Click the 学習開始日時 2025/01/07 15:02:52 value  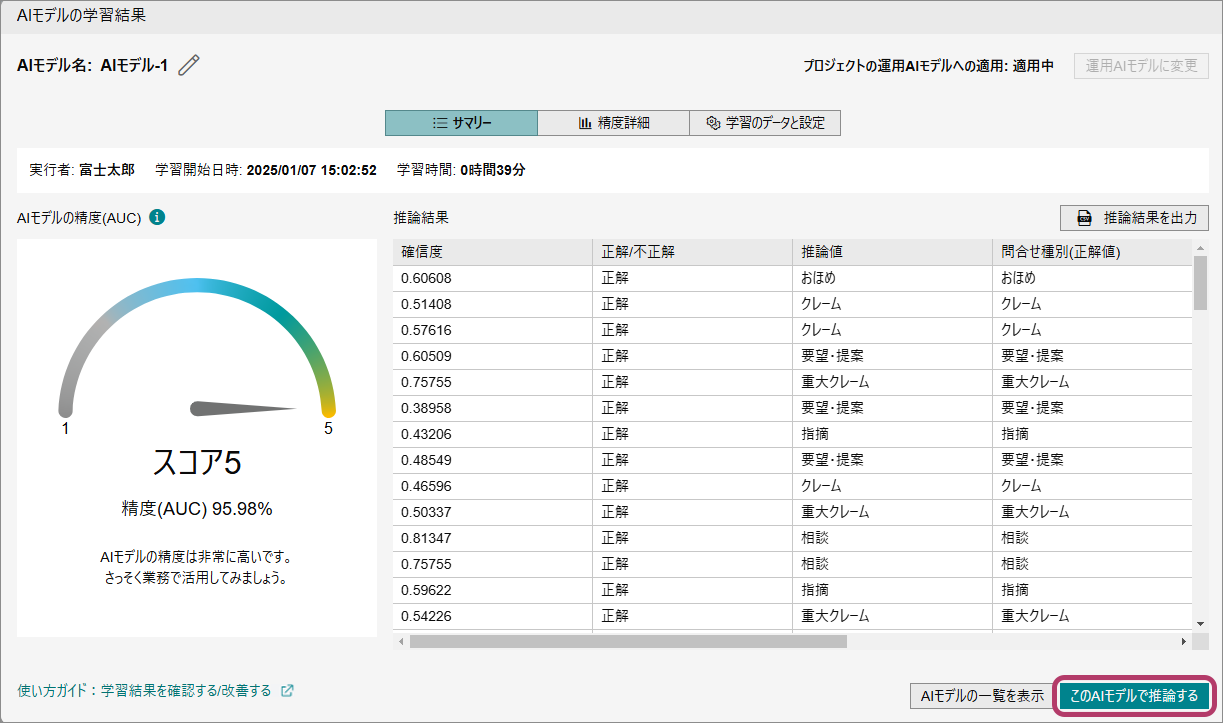pos(311,170)
